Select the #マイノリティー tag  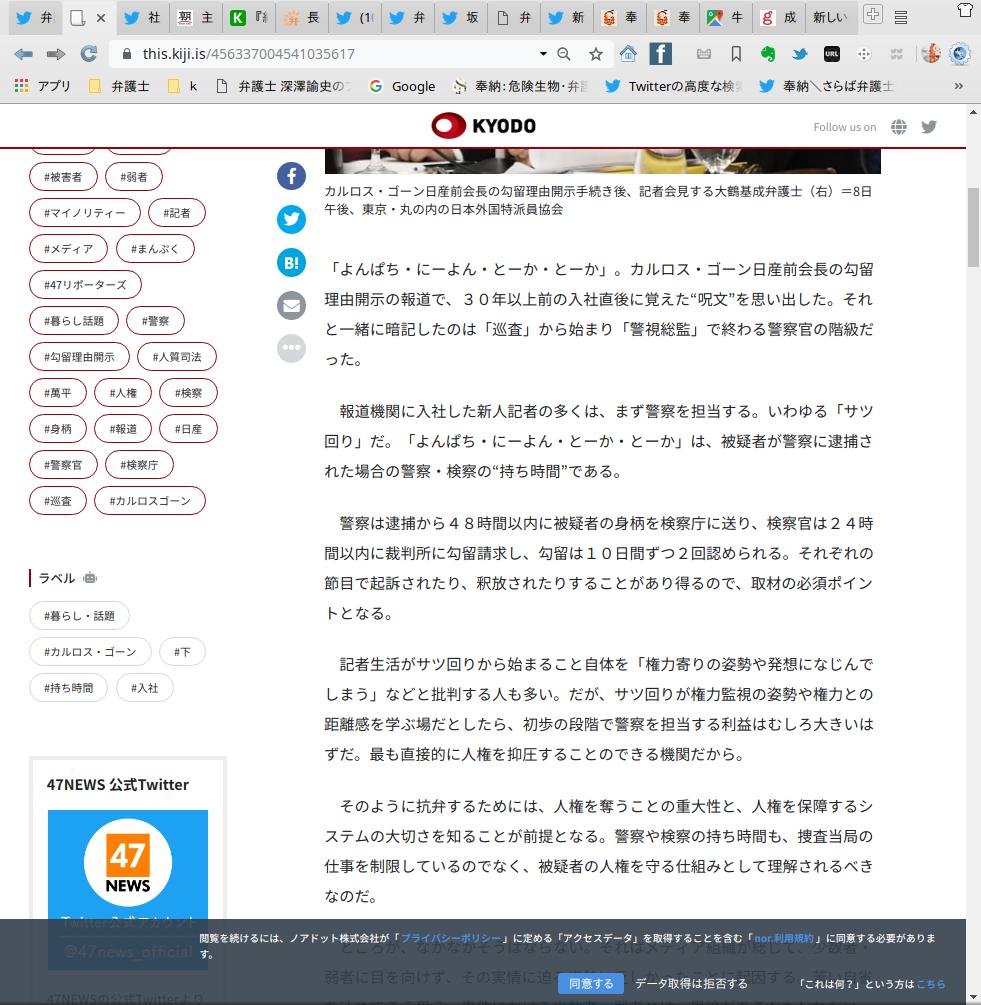[85, 213]
